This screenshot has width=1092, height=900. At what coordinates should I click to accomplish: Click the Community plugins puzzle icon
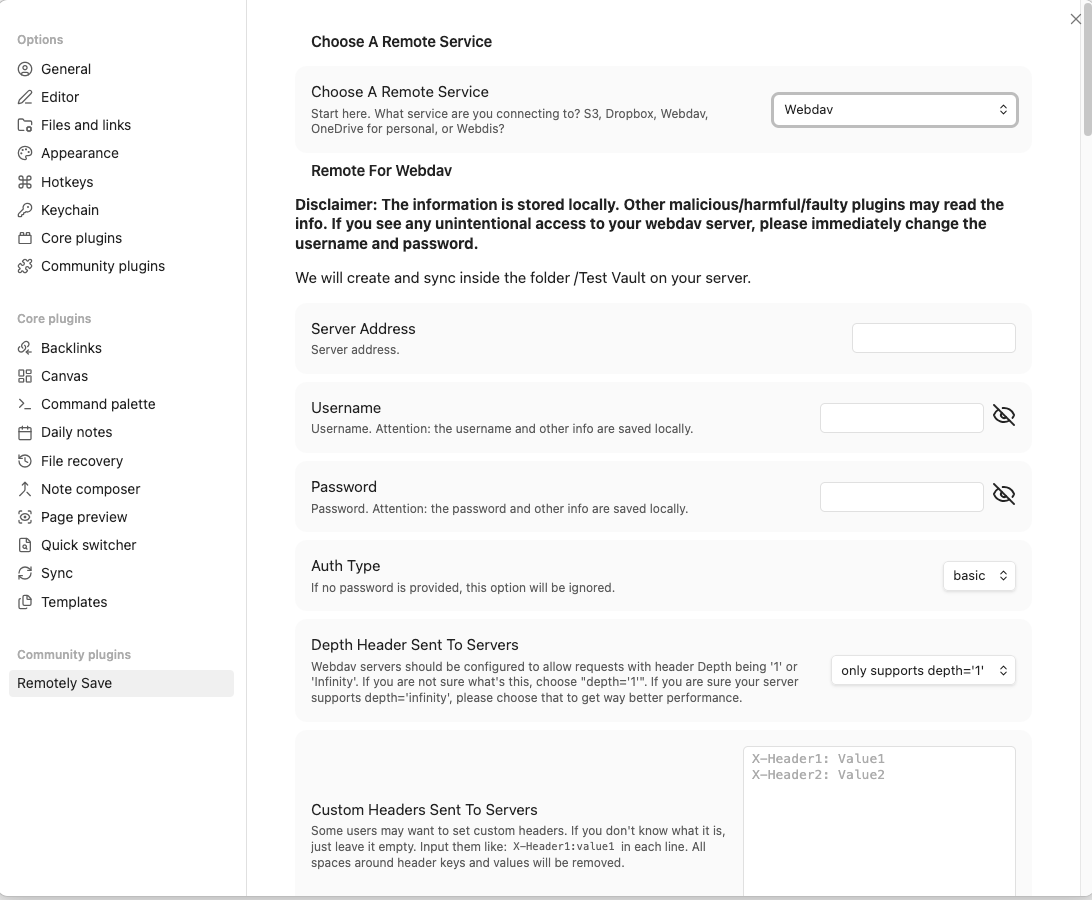pos(25,266)
